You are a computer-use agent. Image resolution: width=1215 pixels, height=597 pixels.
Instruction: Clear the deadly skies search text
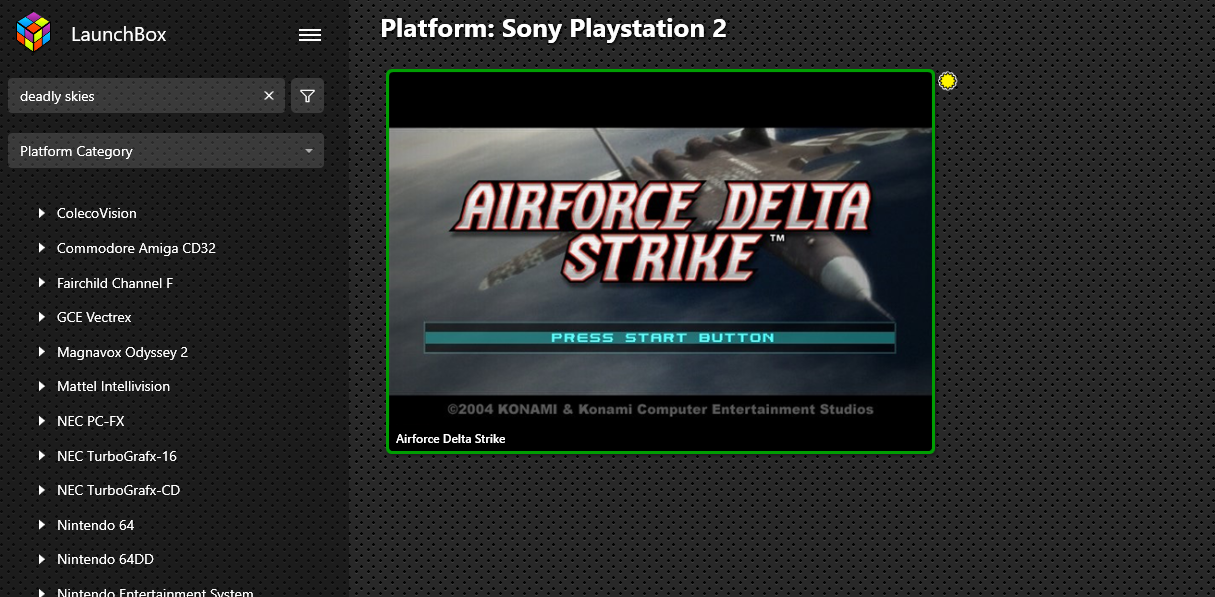coord(269,96)
